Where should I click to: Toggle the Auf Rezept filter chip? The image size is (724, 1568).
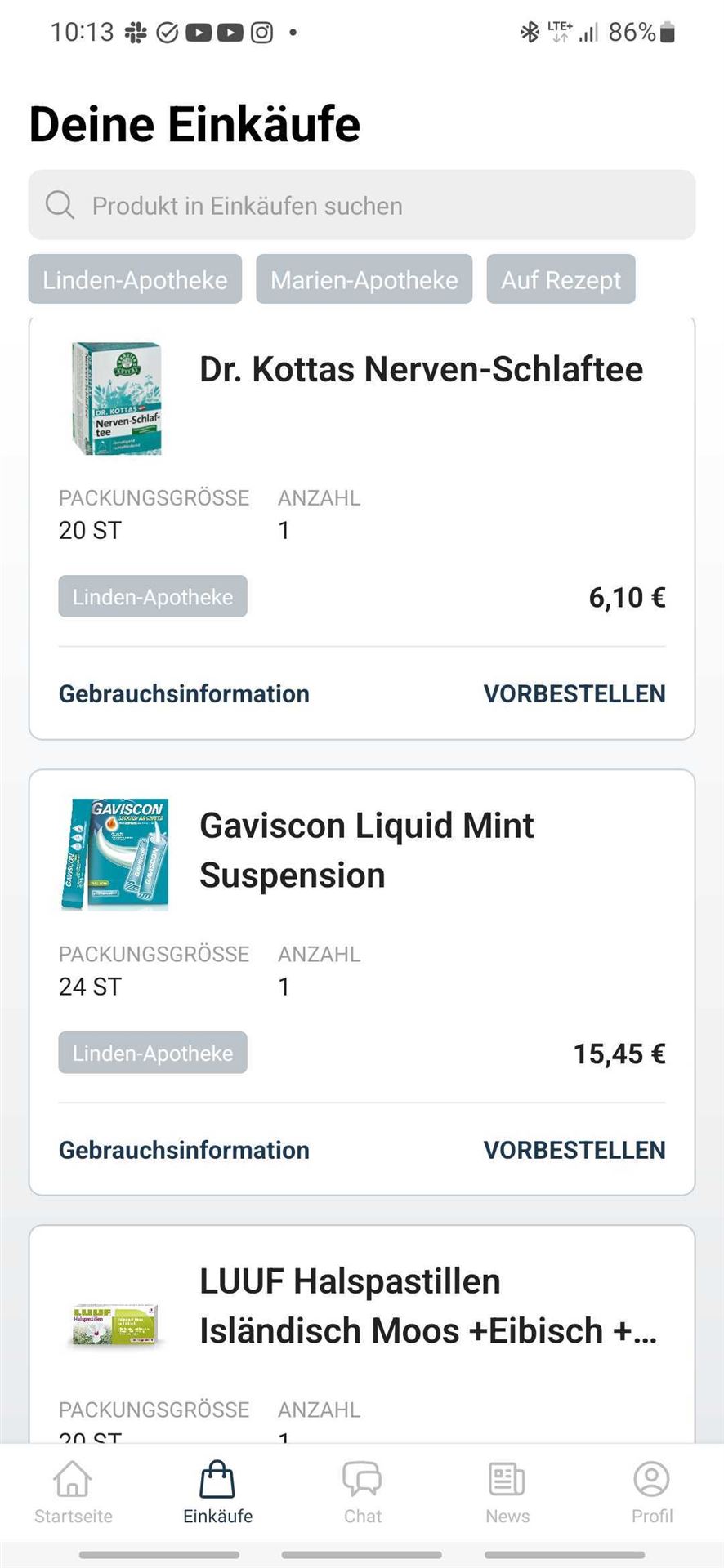point(561,279)
